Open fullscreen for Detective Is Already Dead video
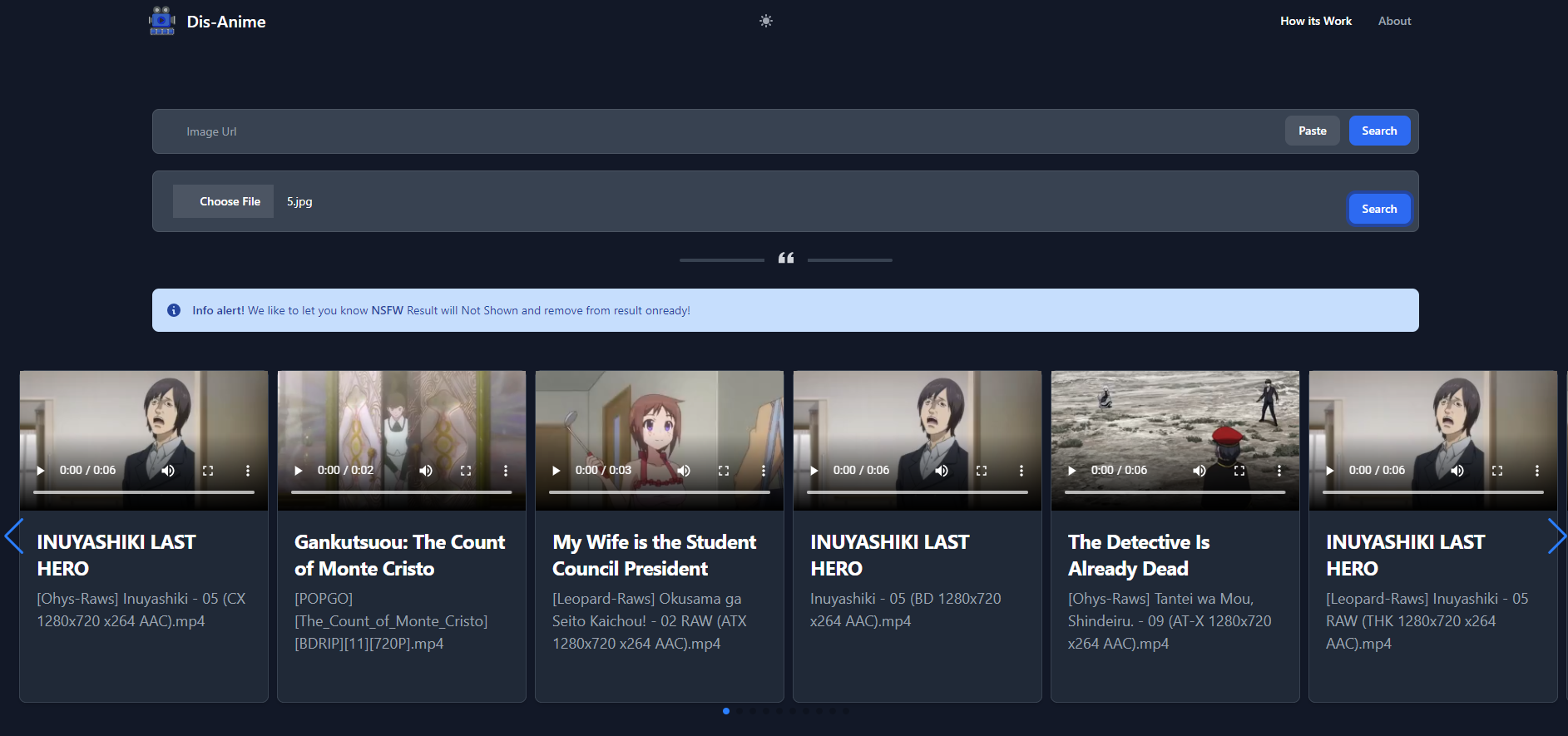1568x736 pixels. click(1239, 471)
